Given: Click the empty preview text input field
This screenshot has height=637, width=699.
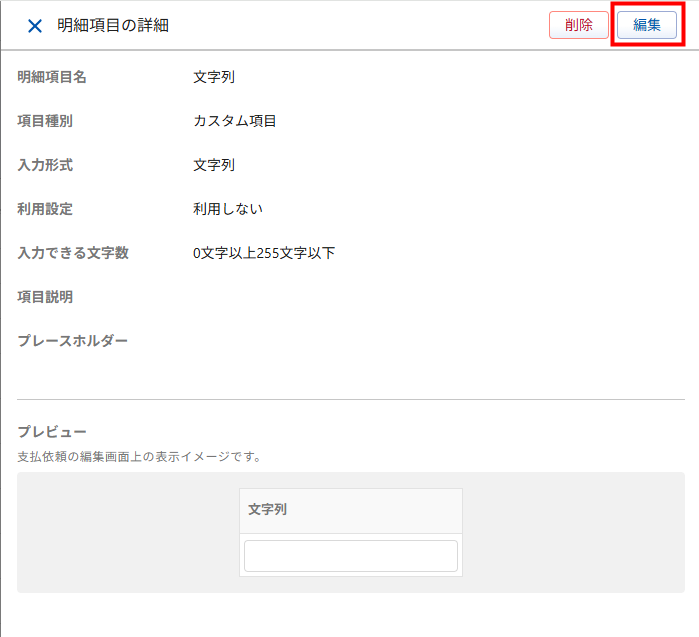Looking at the screenshot, I should (x=350, y=556).
